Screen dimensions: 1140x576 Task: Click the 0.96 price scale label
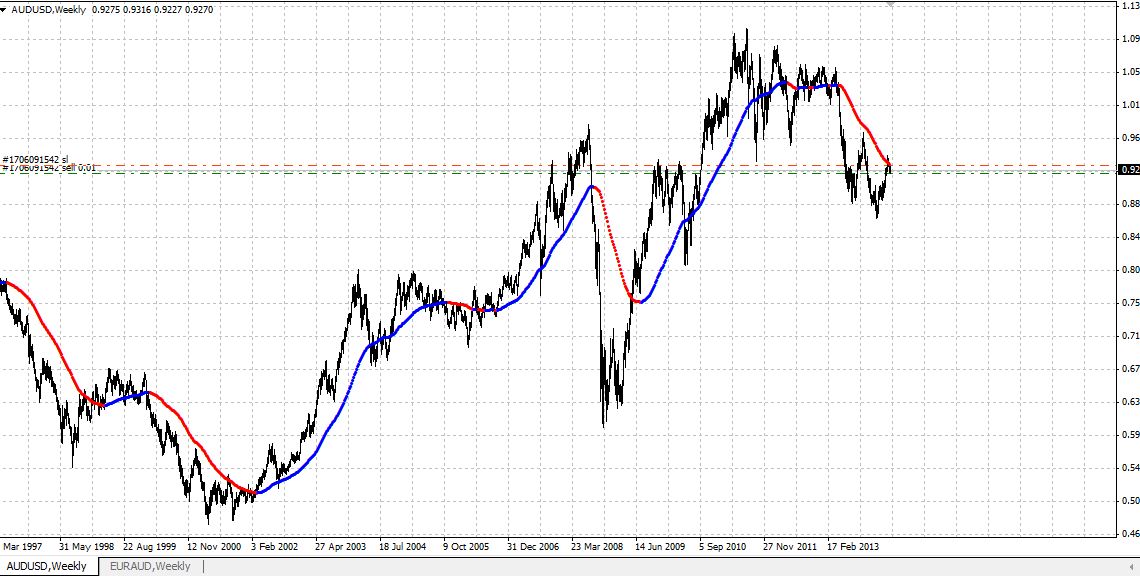click(x=1131, y=137)
